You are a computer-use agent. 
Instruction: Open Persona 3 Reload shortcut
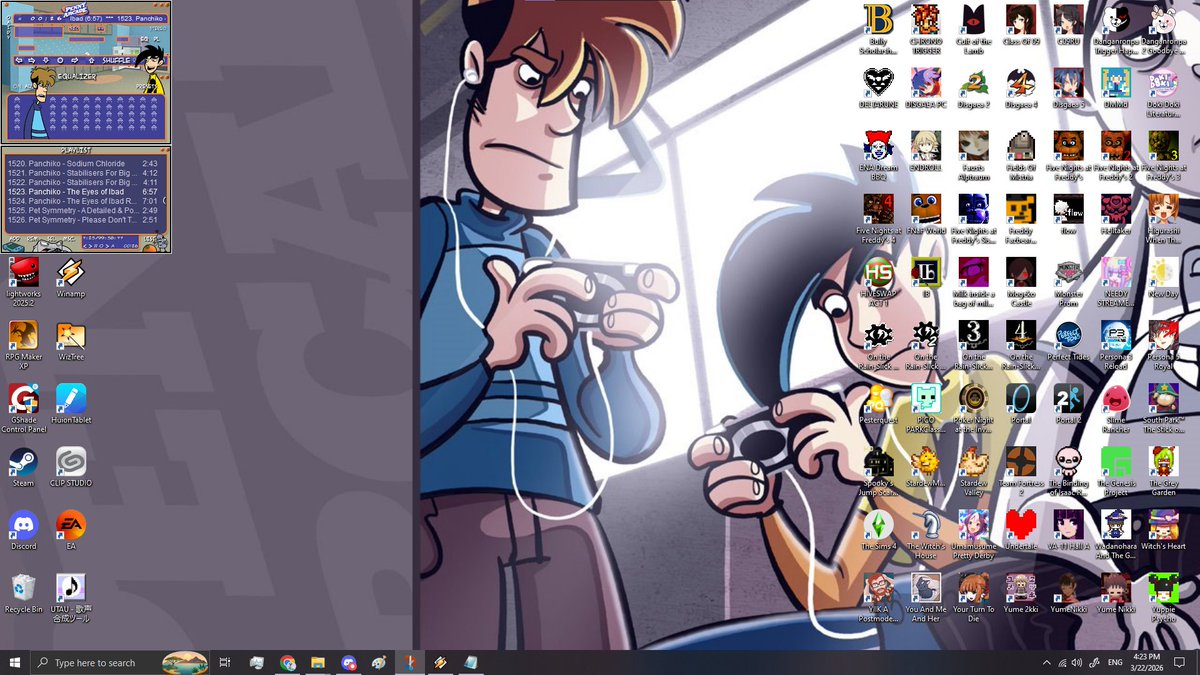click(x=1116, y=345)
